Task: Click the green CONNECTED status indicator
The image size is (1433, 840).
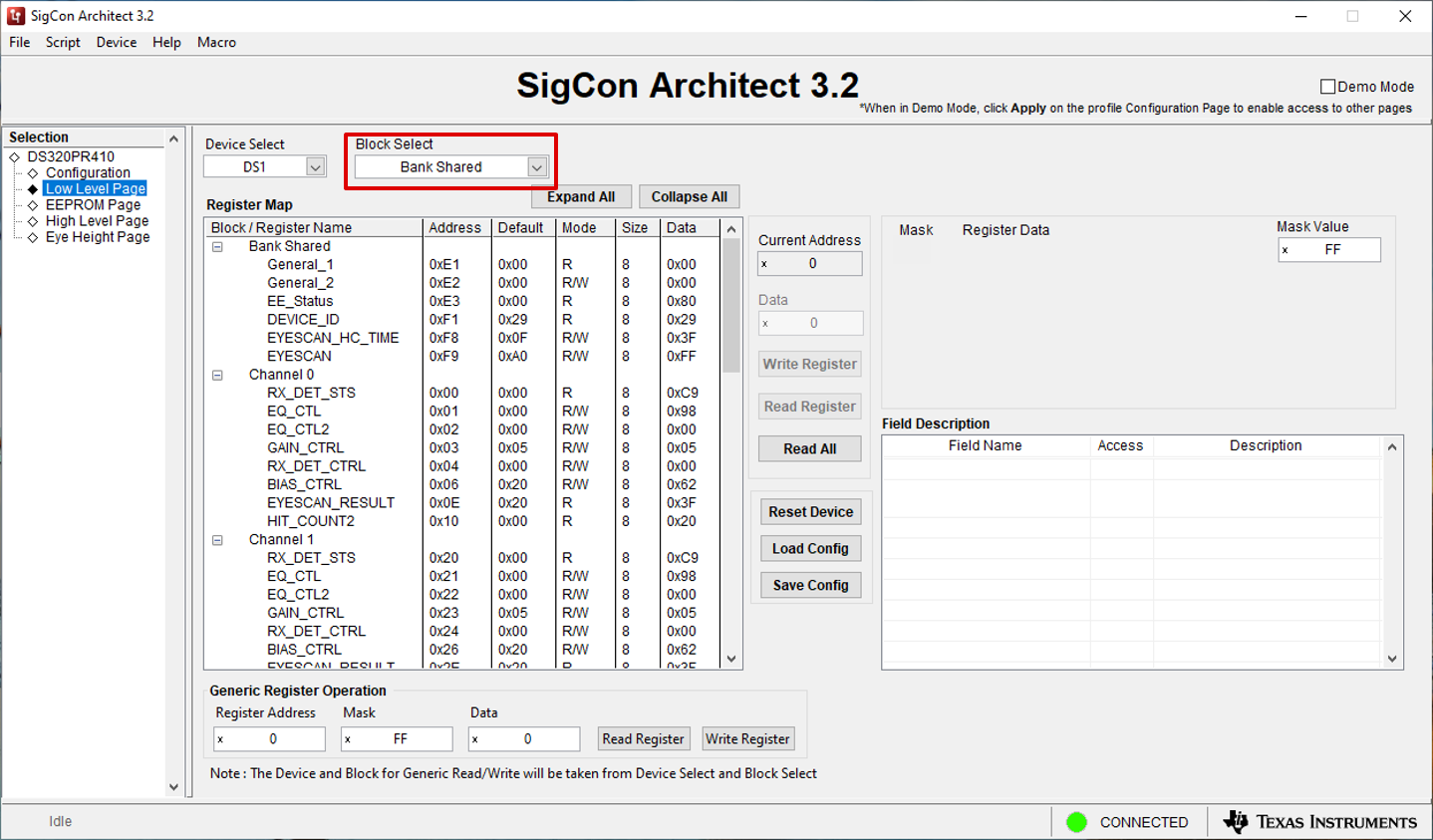Action: pyautogui.click(x=1076, y=822)
